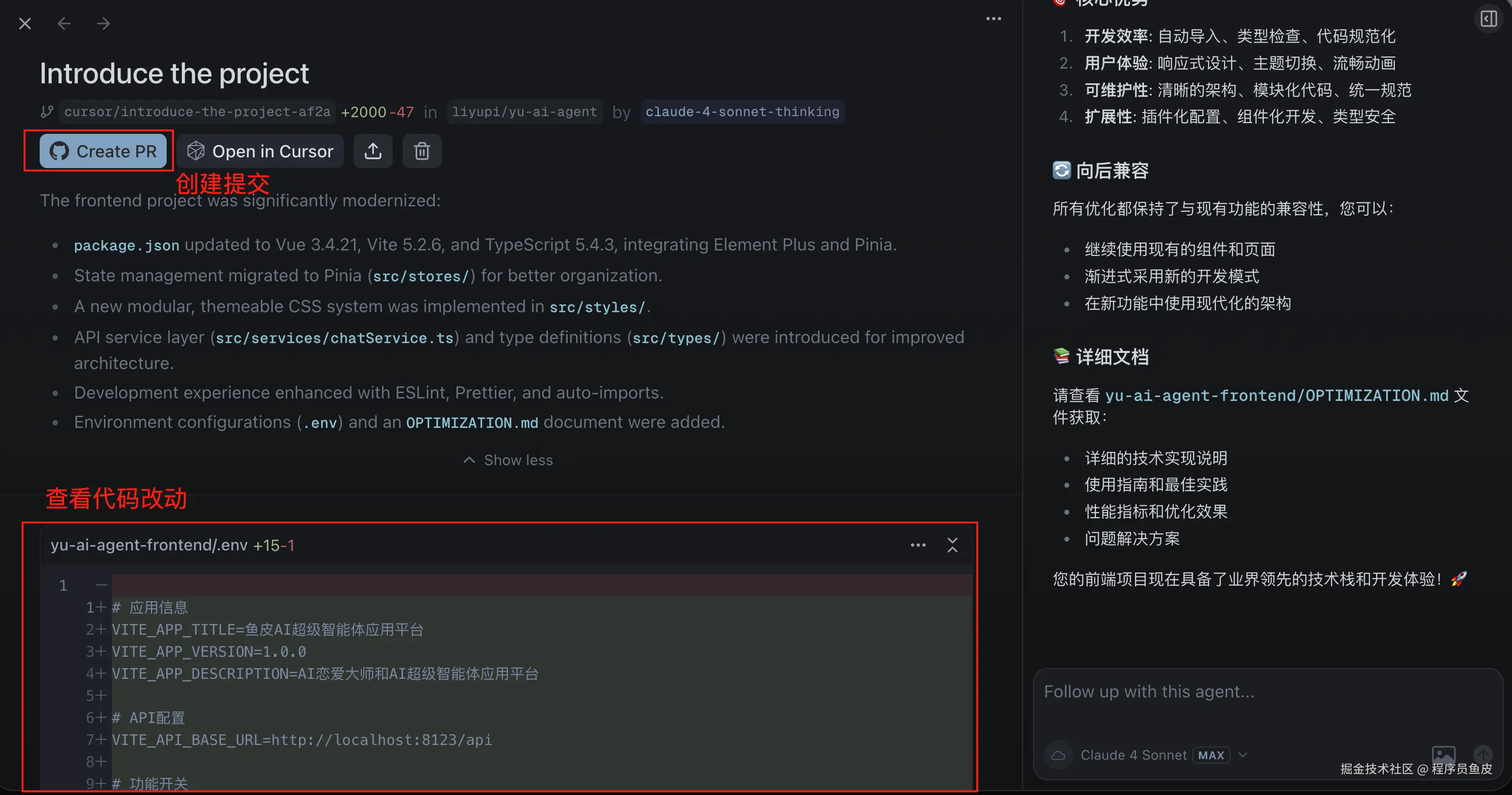
Task: Click the share/export upload icon
Action: point(373,151)
